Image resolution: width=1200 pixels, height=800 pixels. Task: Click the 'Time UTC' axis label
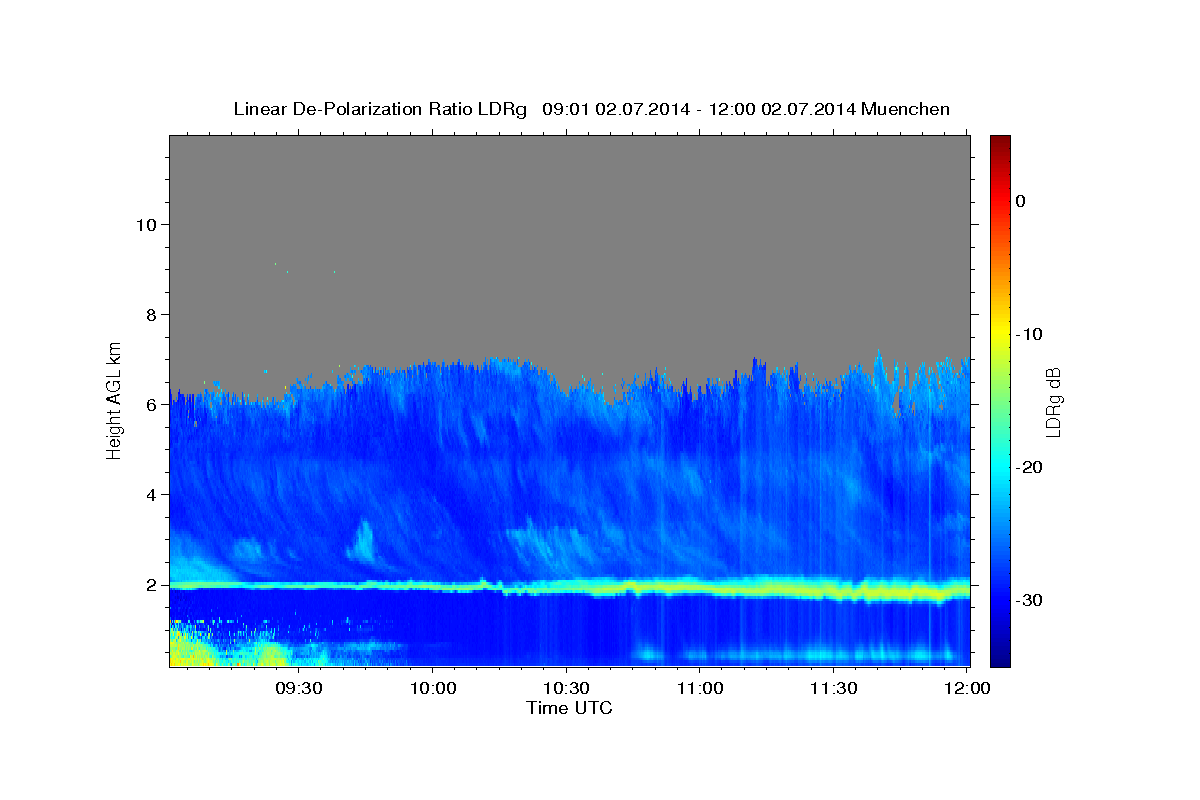pos(569,708)
